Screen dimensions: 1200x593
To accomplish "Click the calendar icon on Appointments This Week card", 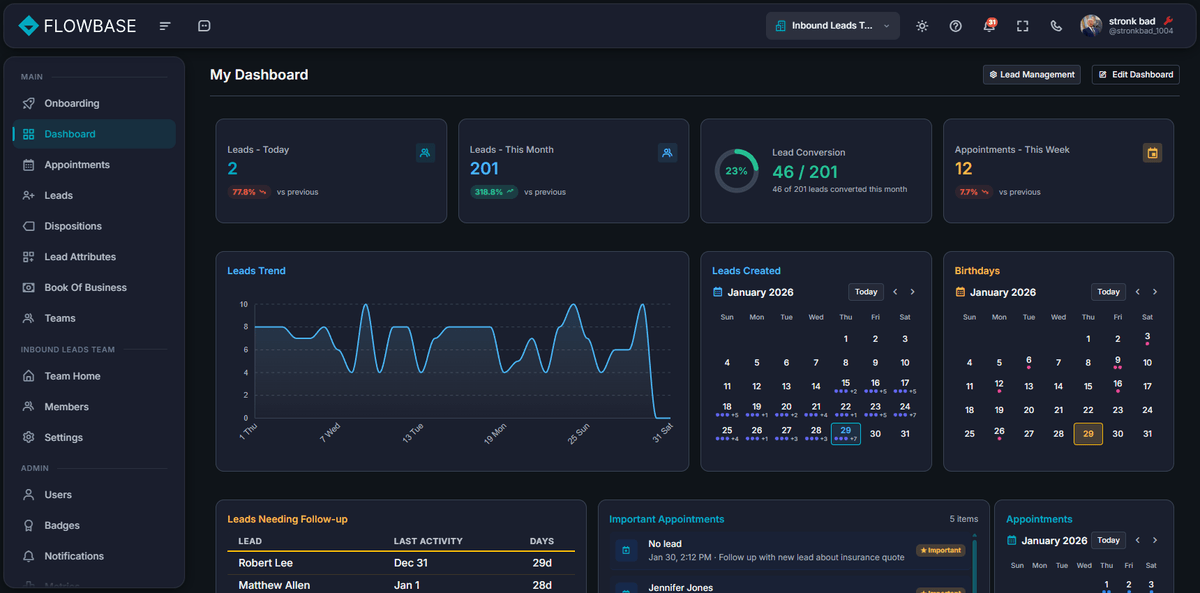I will tap(1153, 152).
